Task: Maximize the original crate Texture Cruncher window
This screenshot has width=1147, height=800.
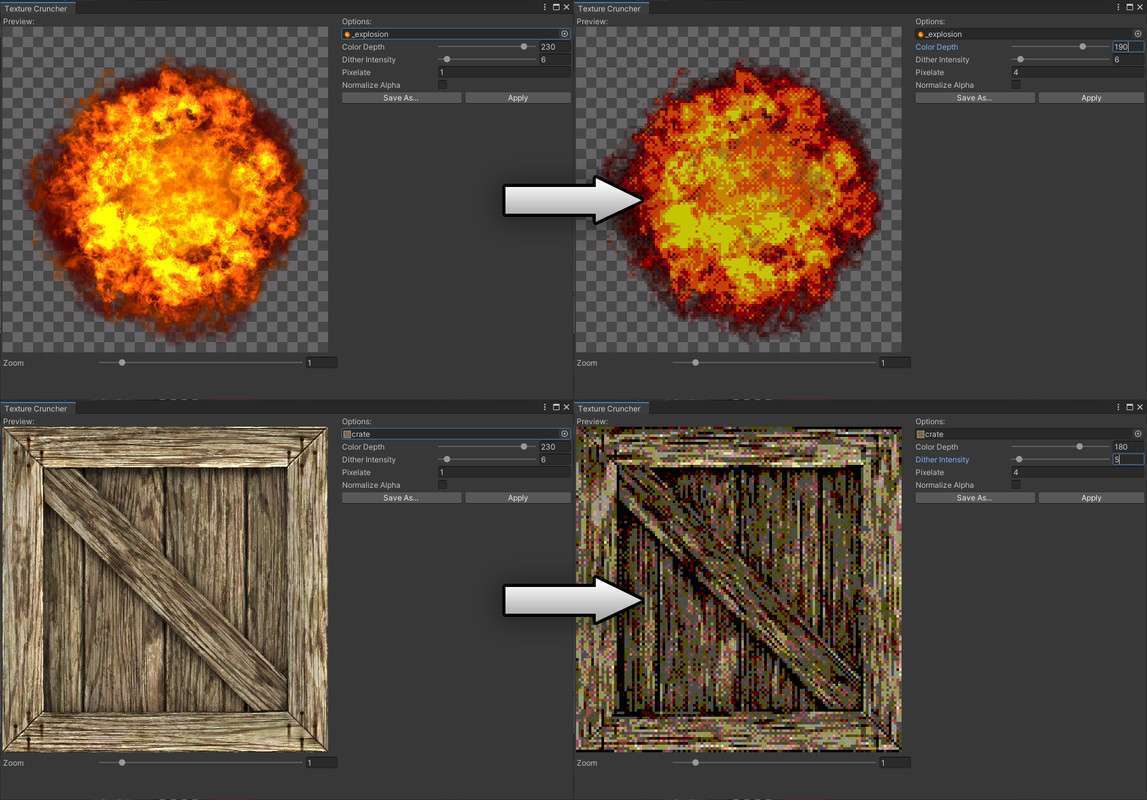Action: 556,407
